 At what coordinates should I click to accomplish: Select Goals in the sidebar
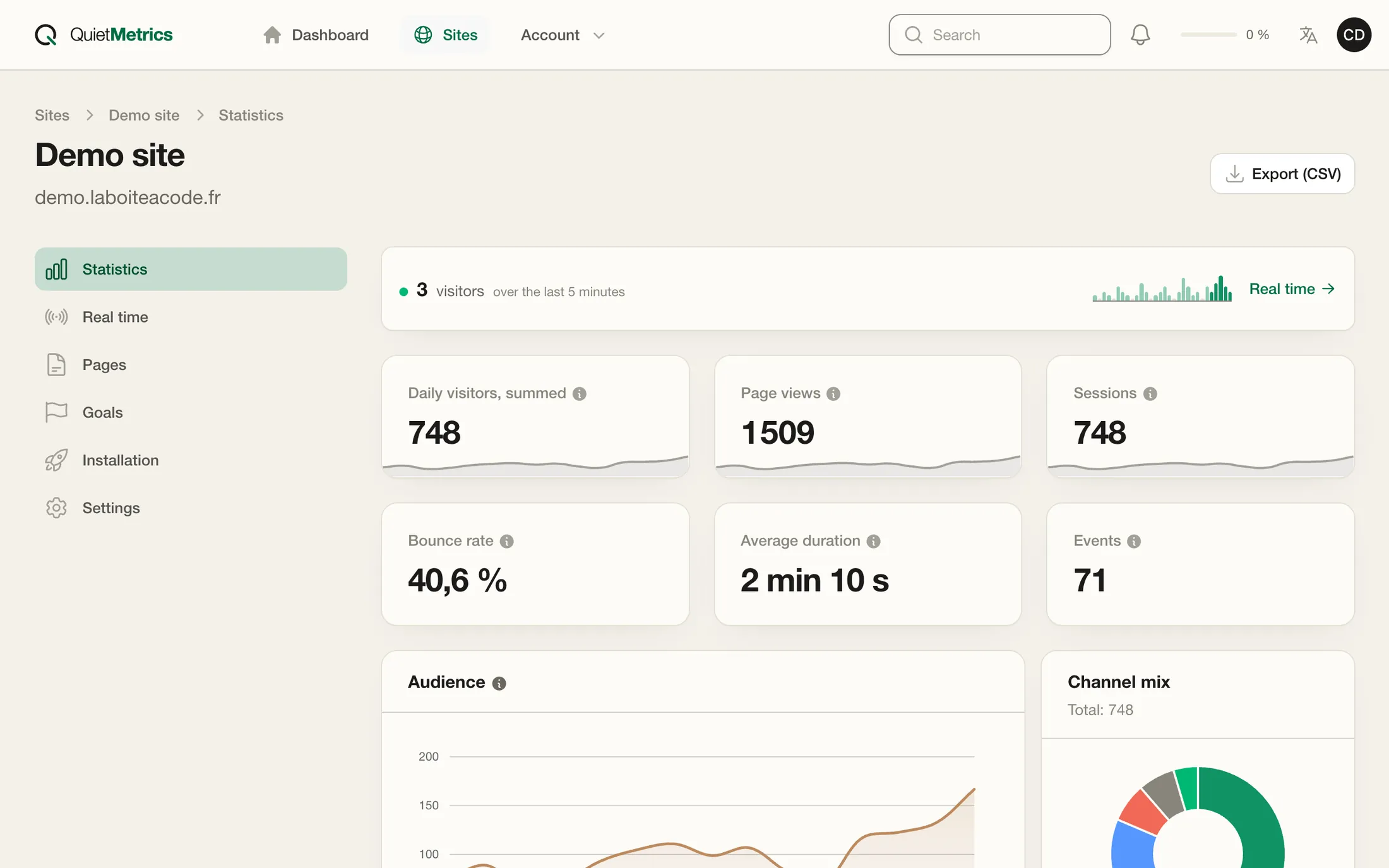(x=191, y=412)
